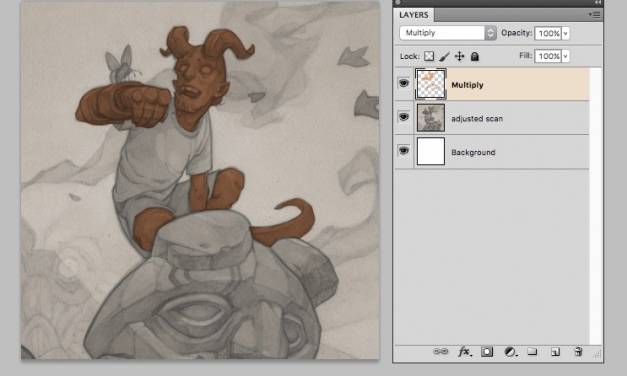Create a new layer
627x376 pixels.
pos(555,352)
